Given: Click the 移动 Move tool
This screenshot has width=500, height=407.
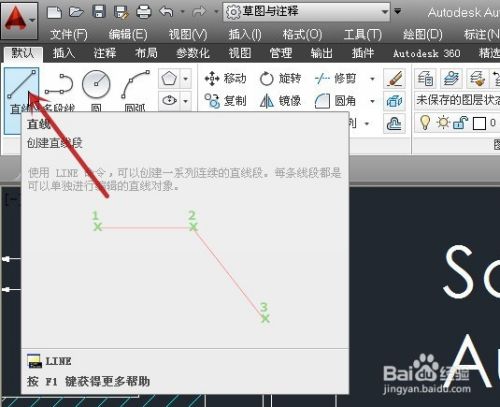Looking at the screenshot, I should pyautogui.click(x=225, y=79).
